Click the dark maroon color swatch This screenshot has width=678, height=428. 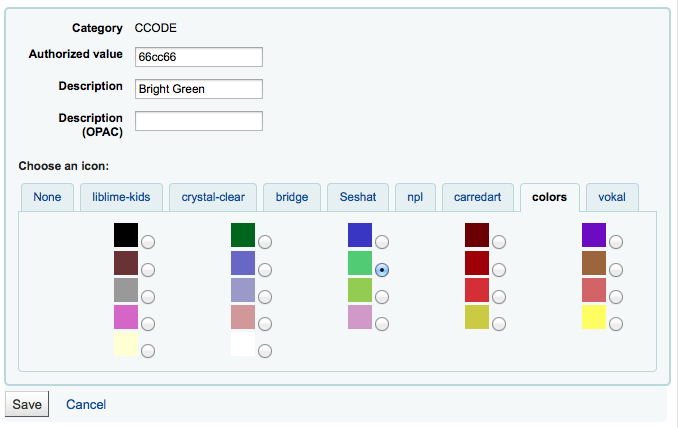coord(478,235)
